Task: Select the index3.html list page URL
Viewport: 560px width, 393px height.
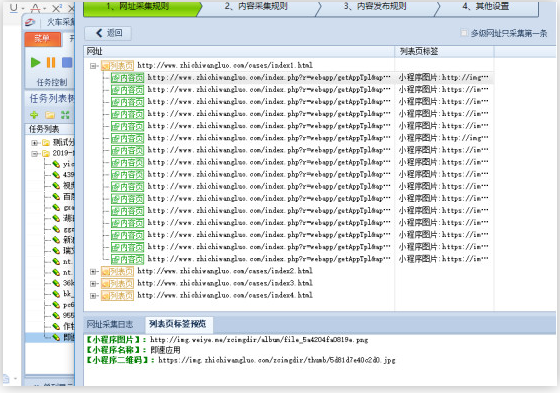Action: pyautogui.click(x=225, y=283)
